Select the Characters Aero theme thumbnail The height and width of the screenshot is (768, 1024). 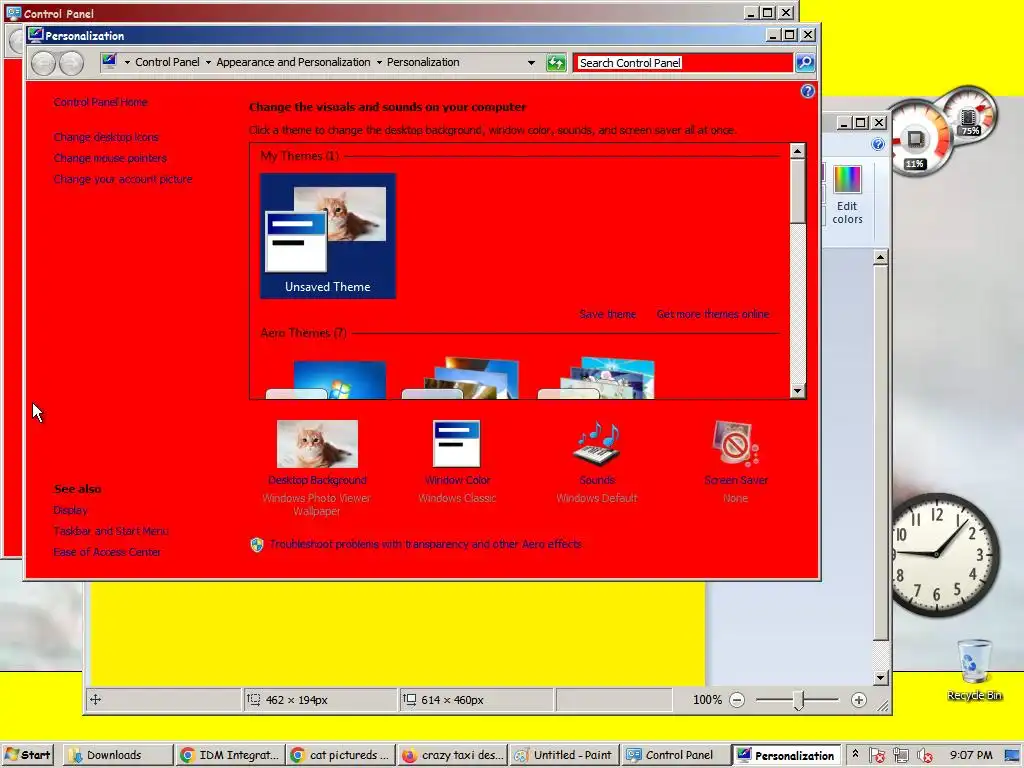[596, 377]
